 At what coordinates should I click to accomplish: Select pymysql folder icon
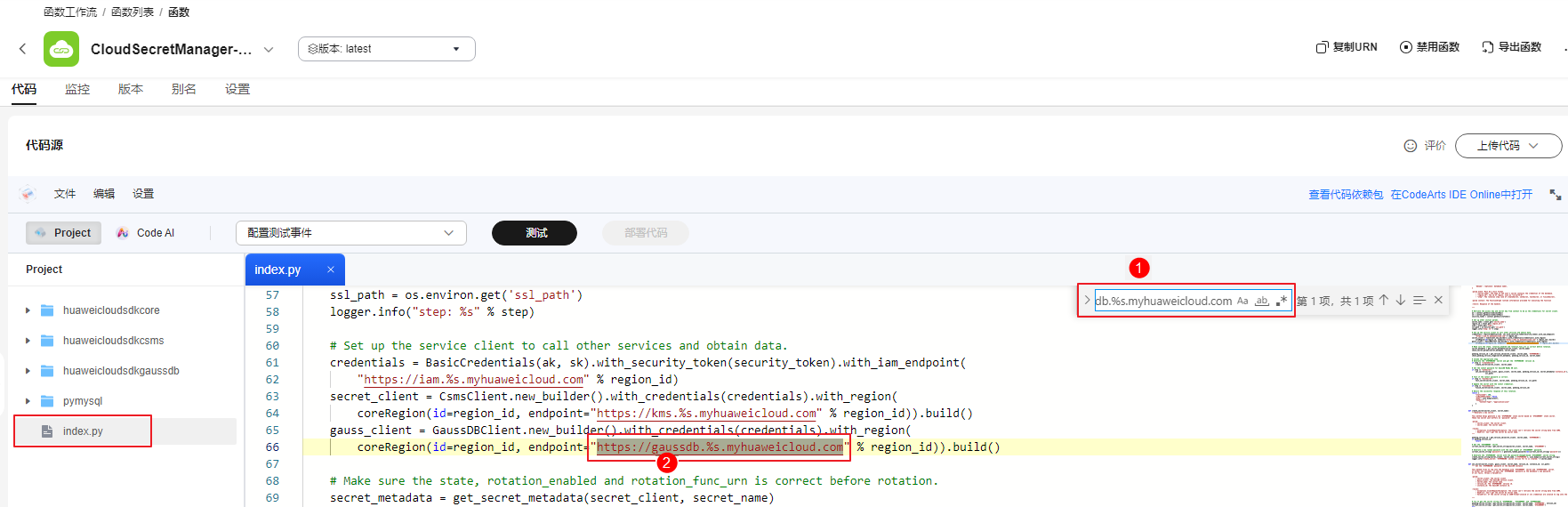(x=47, y=401)
